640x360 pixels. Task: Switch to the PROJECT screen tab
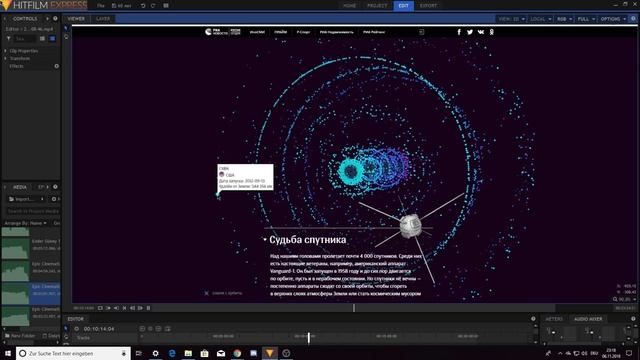click(377, 6)
